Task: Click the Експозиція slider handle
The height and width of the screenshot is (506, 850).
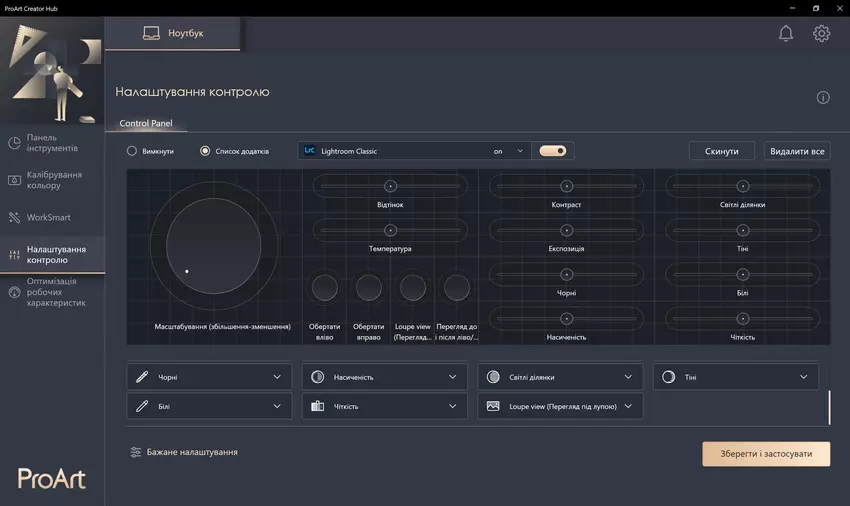Action: click(566, 230)
